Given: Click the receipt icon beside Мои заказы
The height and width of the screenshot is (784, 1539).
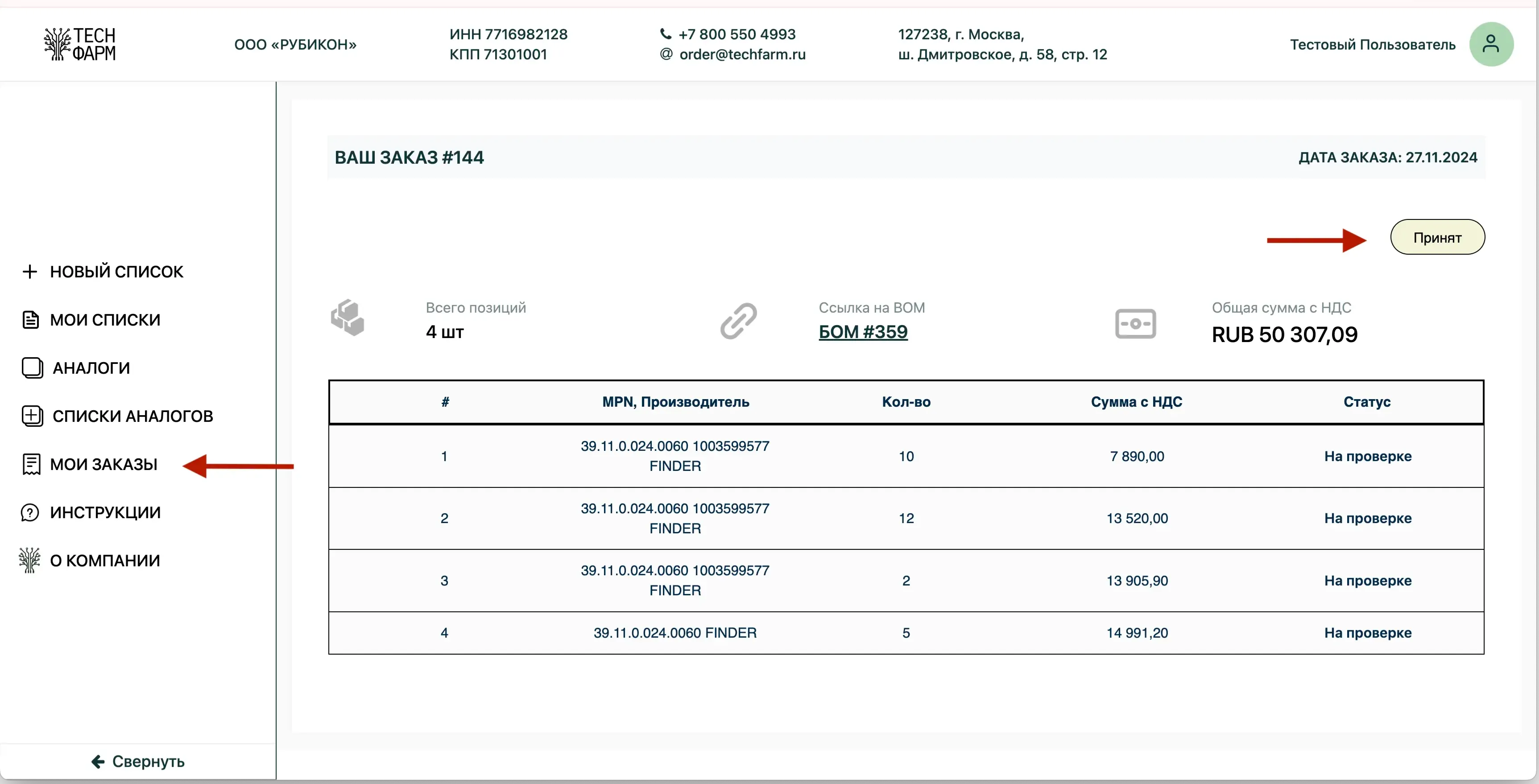Looking at the screenshot, I should (x=31, y=464).
